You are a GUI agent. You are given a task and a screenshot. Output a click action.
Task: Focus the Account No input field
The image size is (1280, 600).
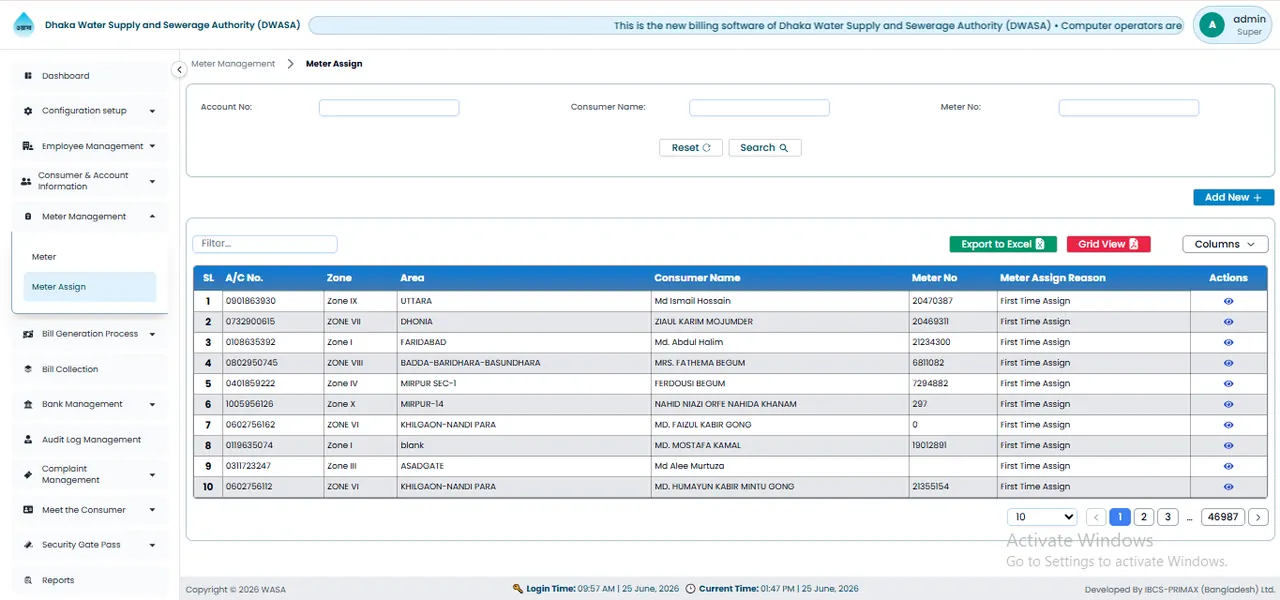tap(389, 108)
